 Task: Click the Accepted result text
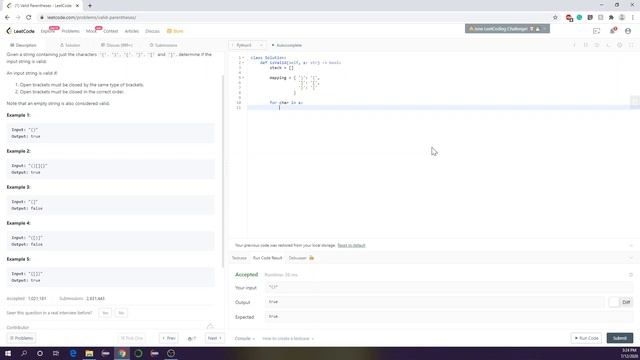click(247, 275)
